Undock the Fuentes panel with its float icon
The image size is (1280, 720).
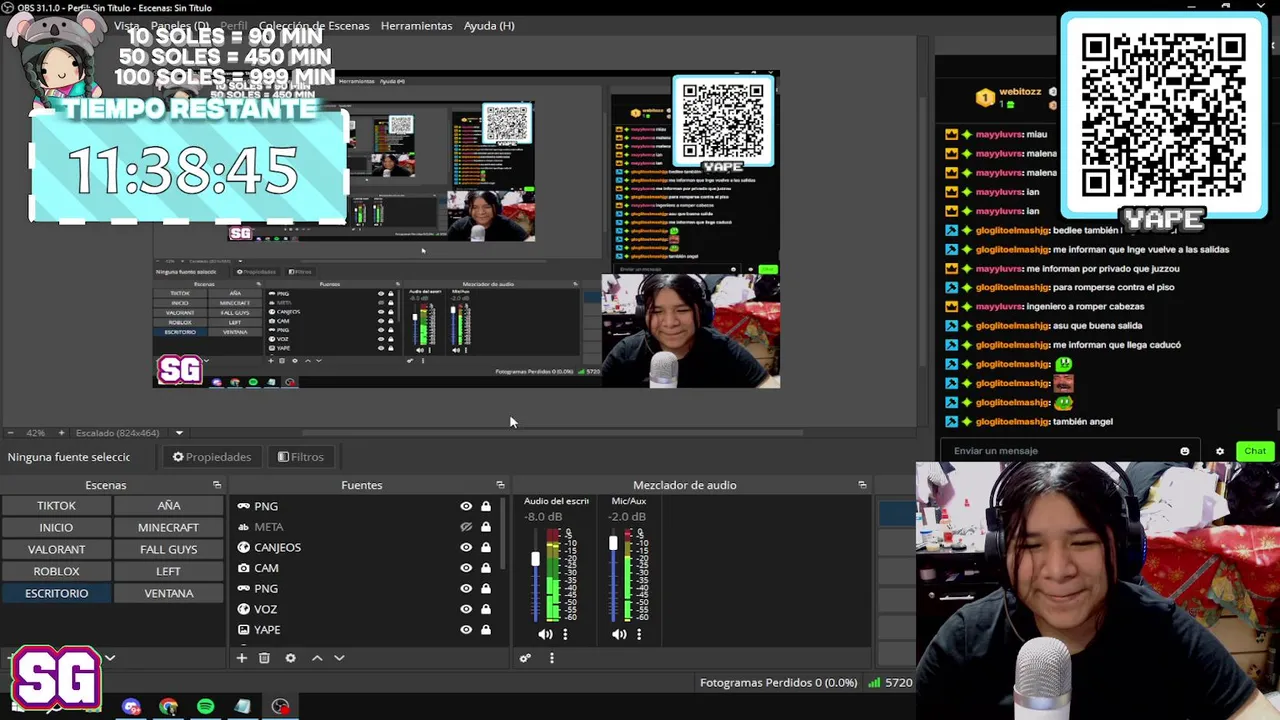click(501, 485)
